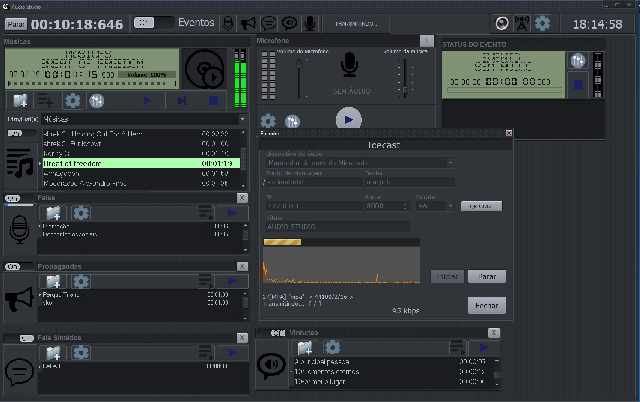This screenshot has height=402, width=640.
Task: Open the Falas gear settings
Action: (x=81, y=213)
